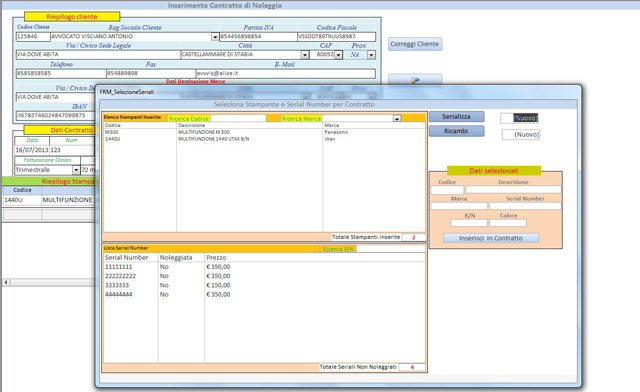
Task: Click the second (Nuovo) field
Action: coord(521,134)
